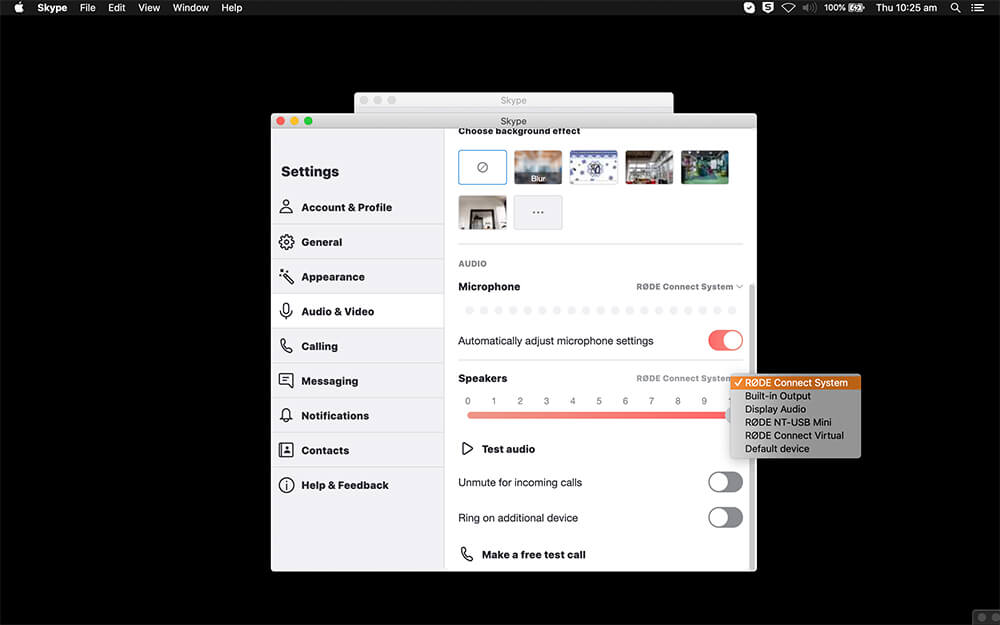Click the clock showing Thu 10:25 am
Viewport: 1000px width, 625px height.
pos(906,8)
